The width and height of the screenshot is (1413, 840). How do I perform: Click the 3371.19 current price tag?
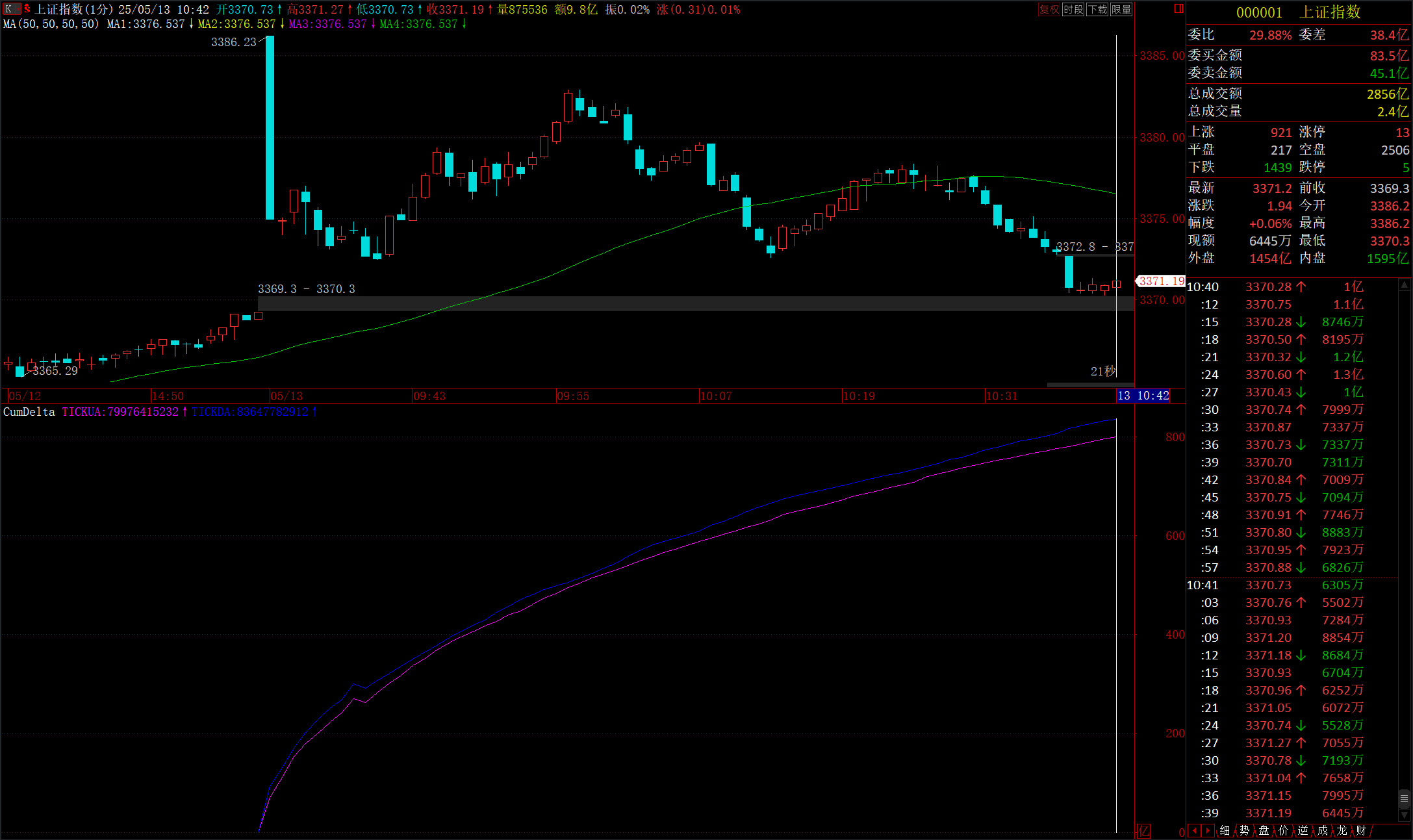tap(1161, 281)
